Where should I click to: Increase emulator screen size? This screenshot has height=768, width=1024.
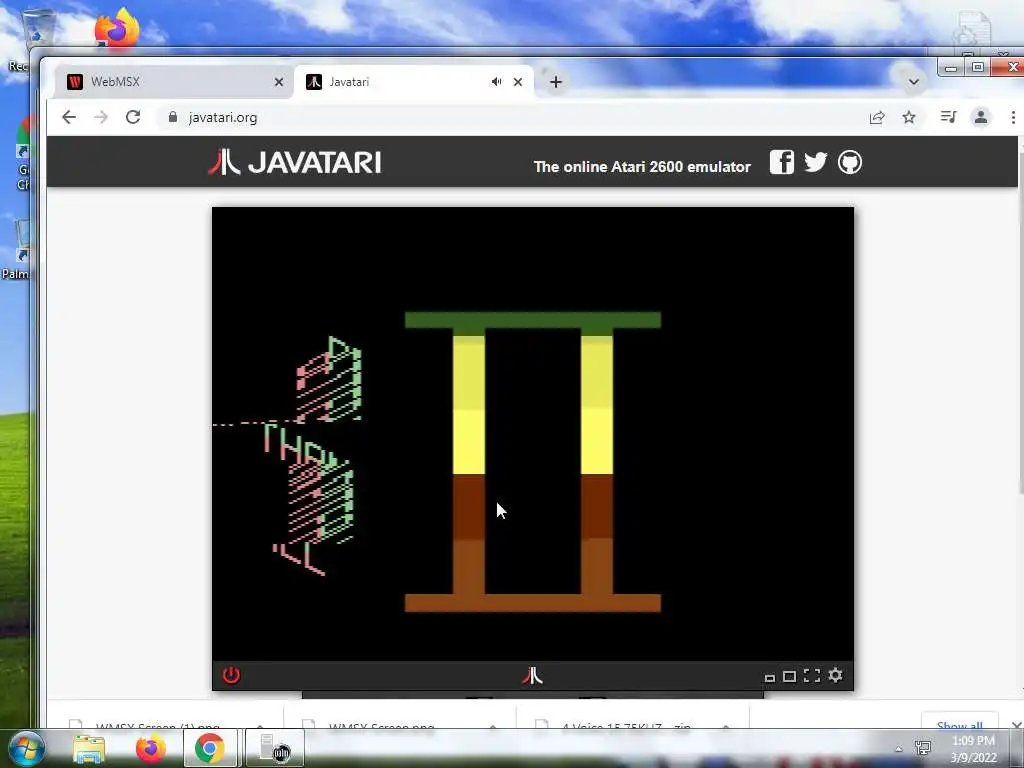point(790,676)
